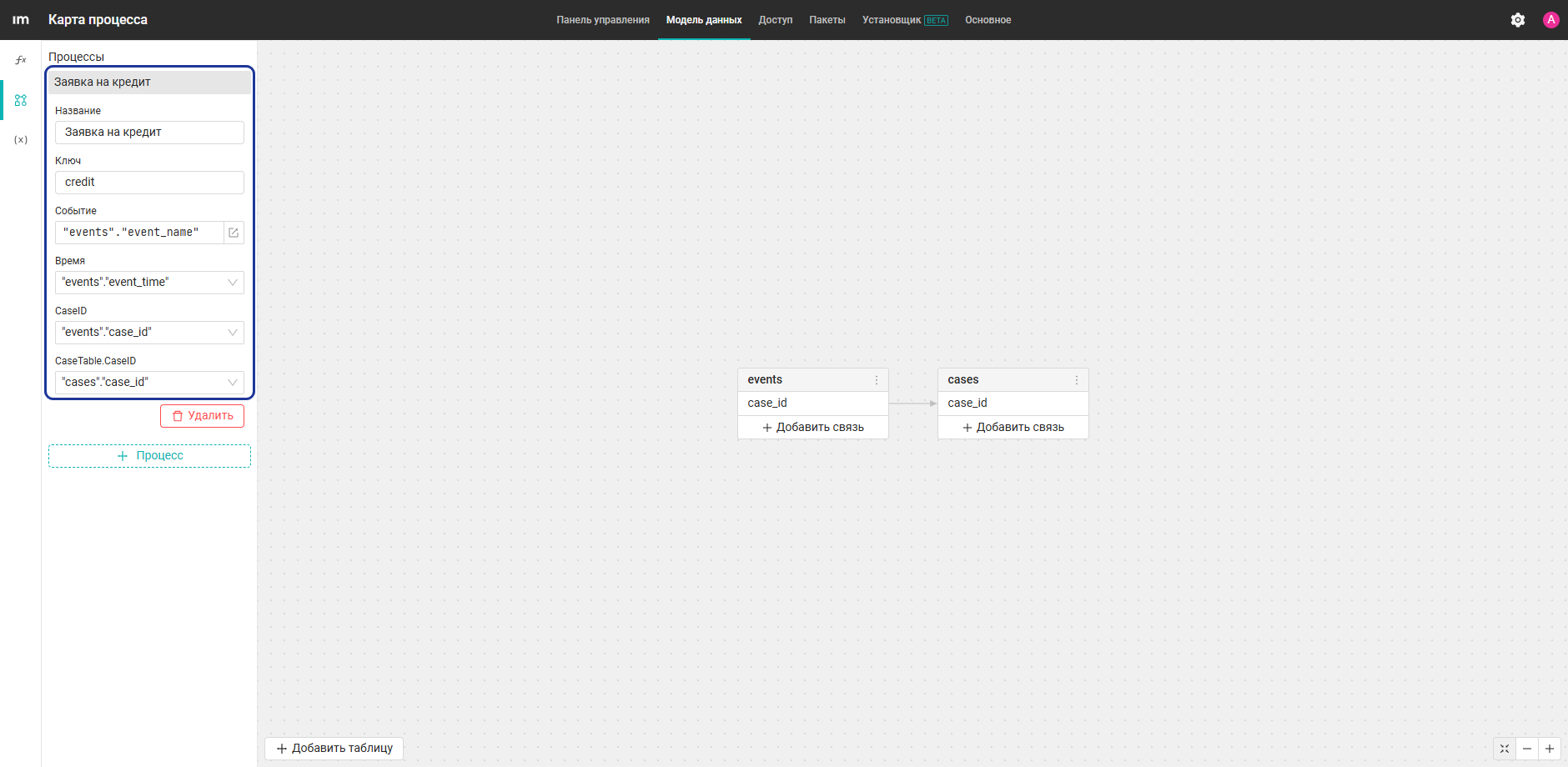Open the formulas (fx) sidebar icon
The image size is (1568, 767).
point(21,60)
